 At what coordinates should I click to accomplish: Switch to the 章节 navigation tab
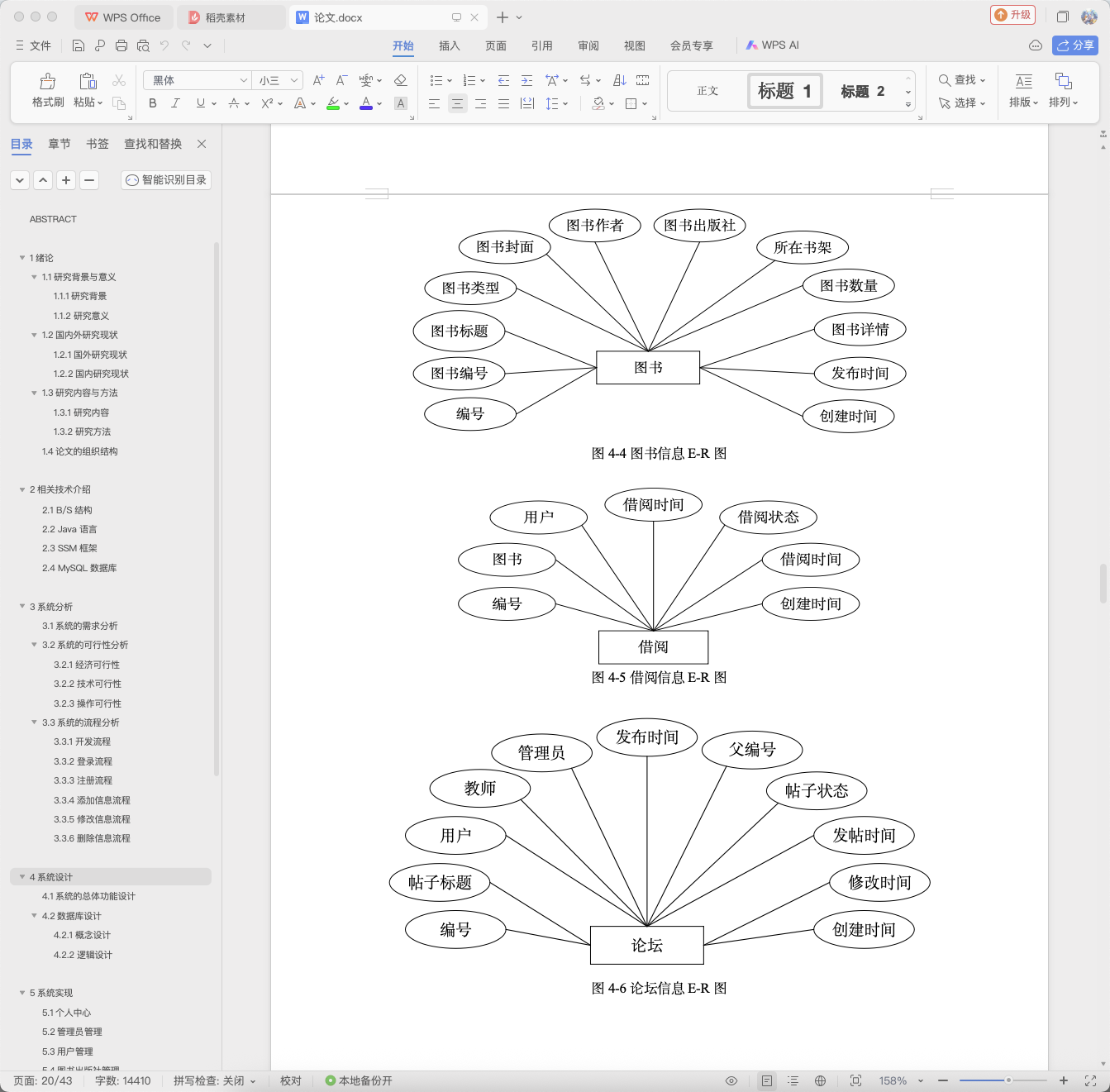click(x=60, y=144)
